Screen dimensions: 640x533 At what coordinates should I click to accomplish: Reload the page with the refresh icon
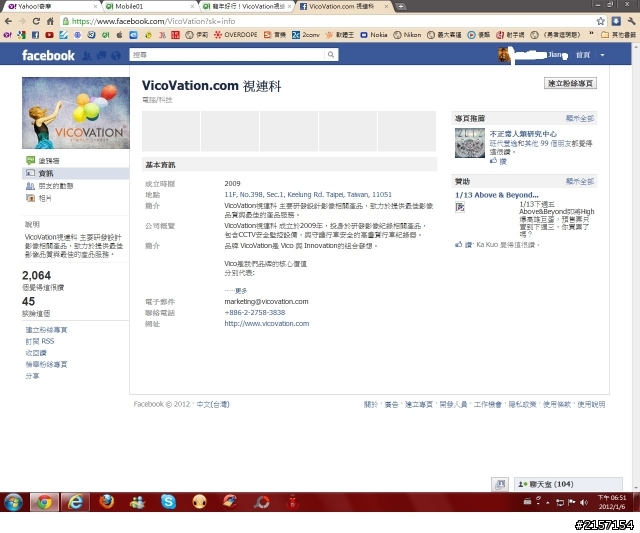click(36, 21)
